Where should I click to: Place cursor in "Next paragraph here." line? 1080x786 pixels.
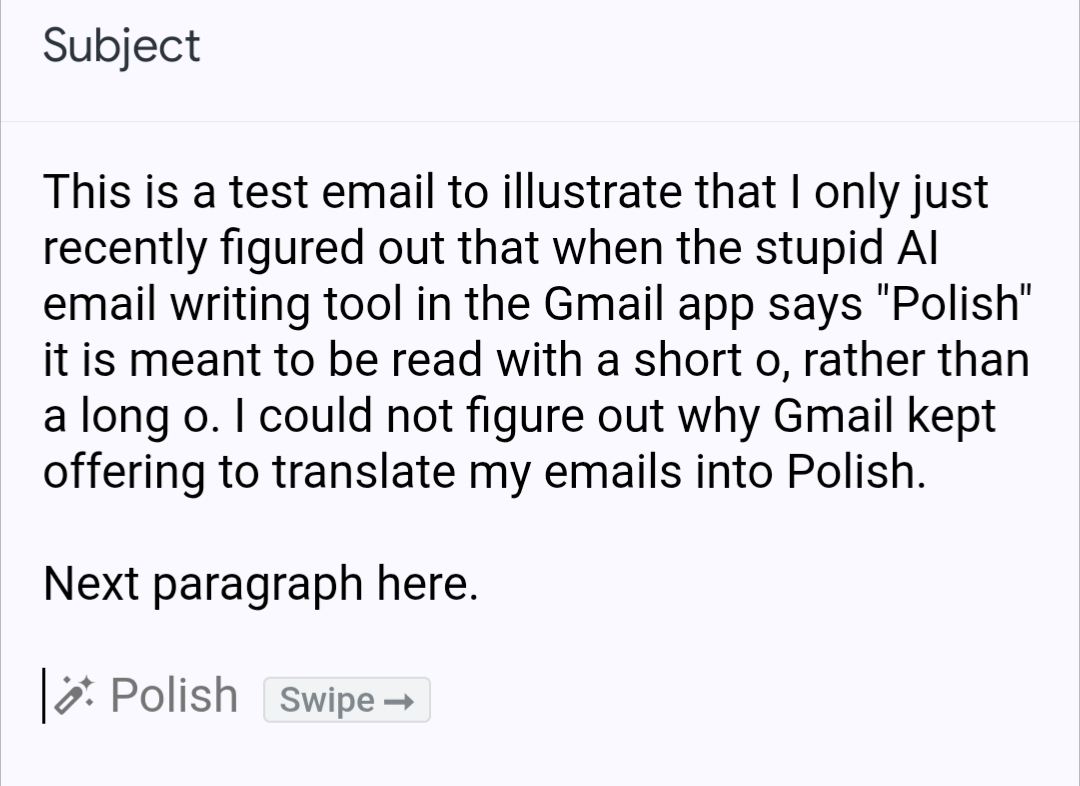260,584
